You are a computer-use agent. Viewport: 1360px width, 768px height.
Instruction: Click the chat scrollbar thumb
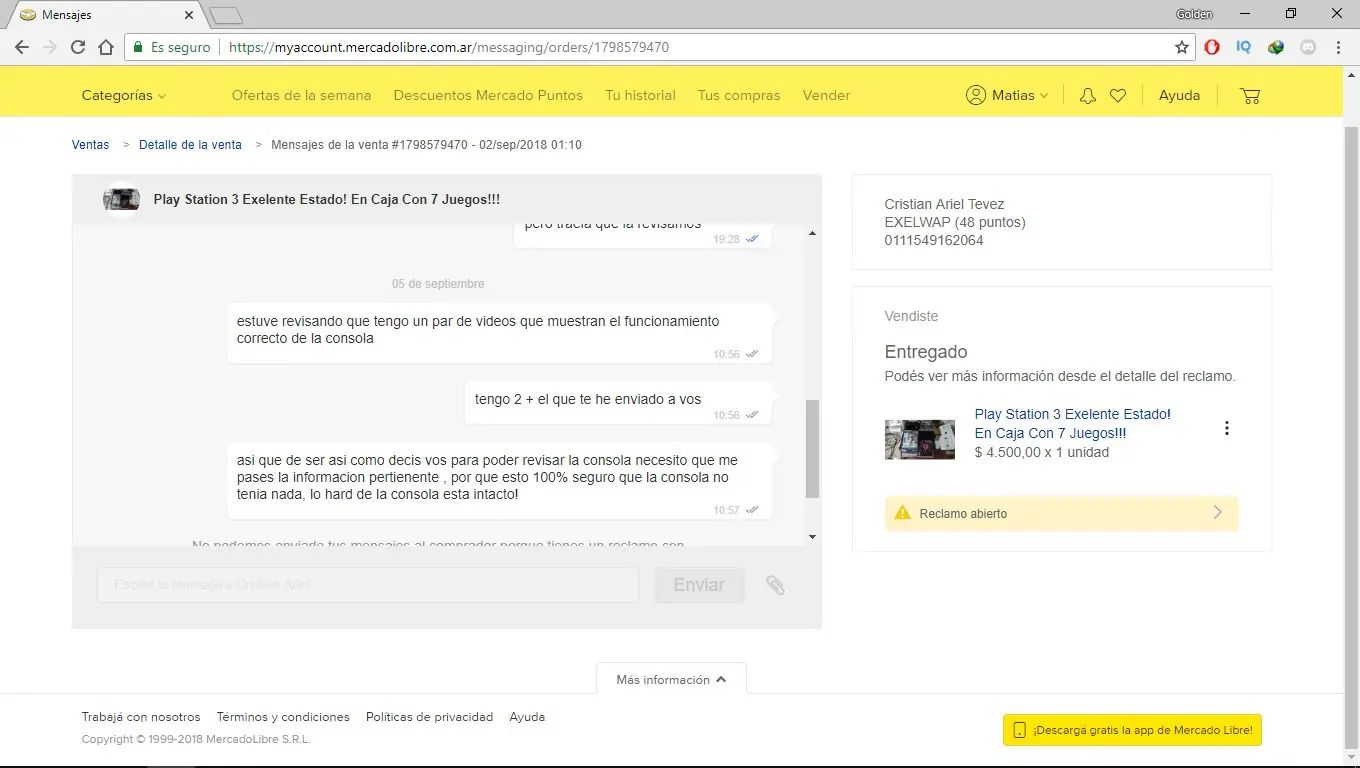coord(812,449)
